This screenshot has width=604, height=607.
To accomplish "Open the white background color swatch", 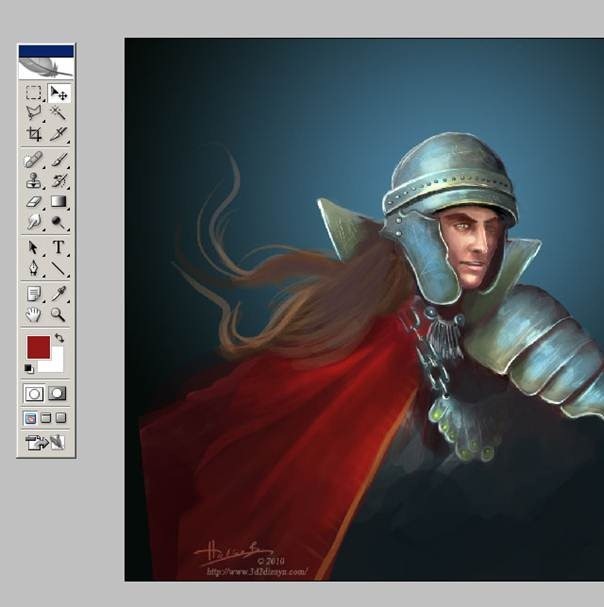I will [x=56, y=365].
